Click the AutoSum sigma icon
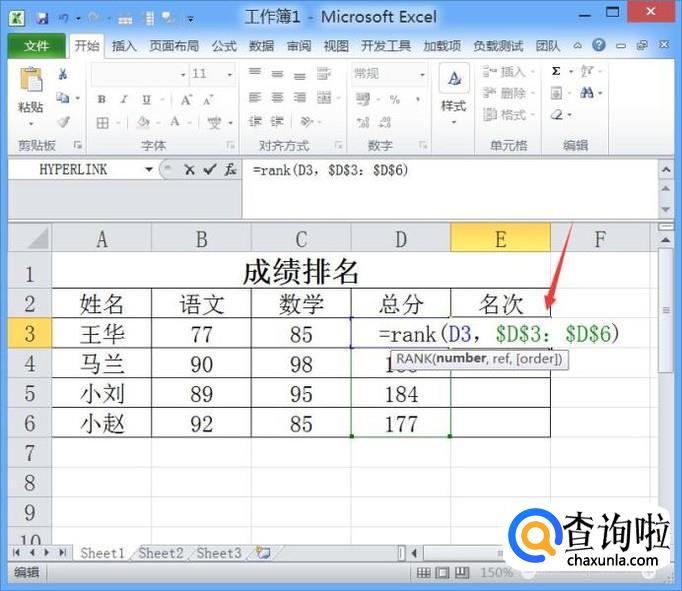The image size is (682, 591). 556,71
